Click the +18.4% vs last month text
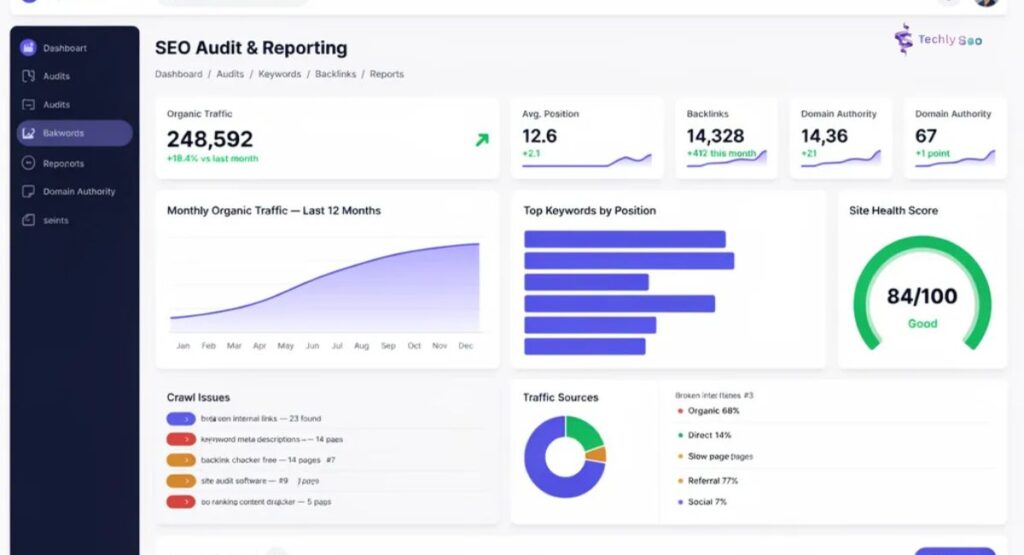Image resolution: width=1024 pixels, height=555 pixels. point(212,159)
